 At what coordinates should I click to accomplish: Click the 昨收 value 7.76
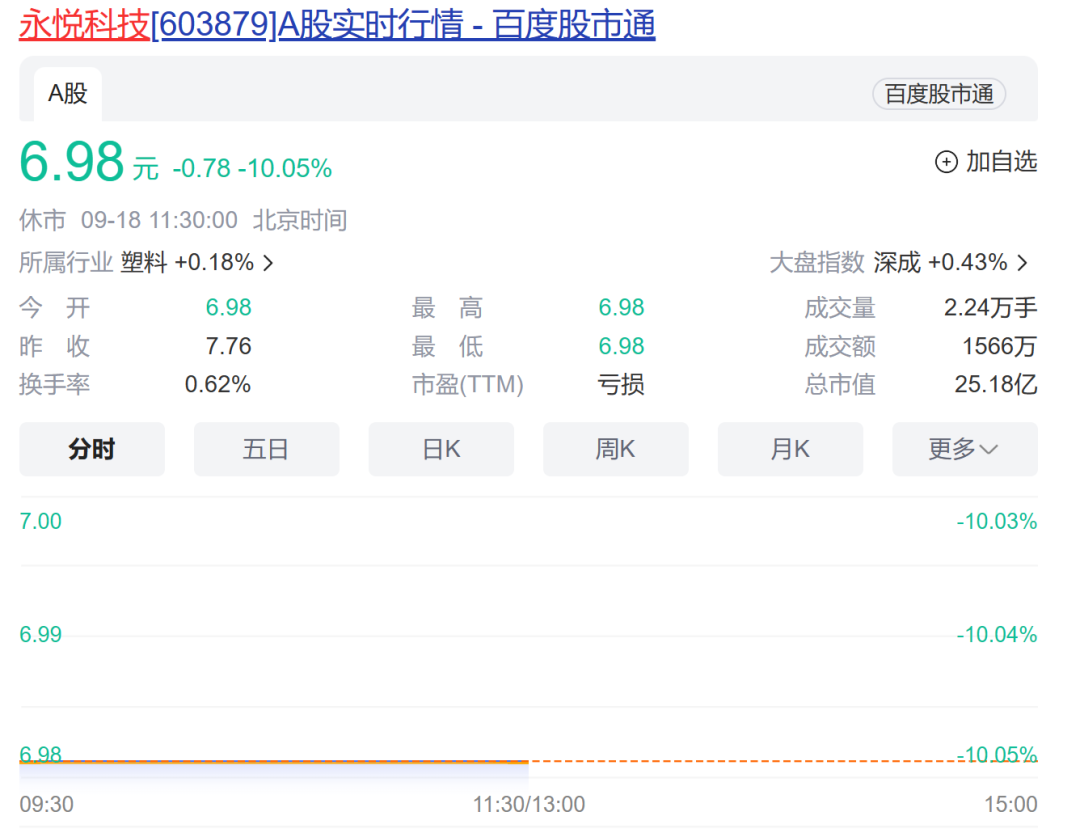coord(229,346)
